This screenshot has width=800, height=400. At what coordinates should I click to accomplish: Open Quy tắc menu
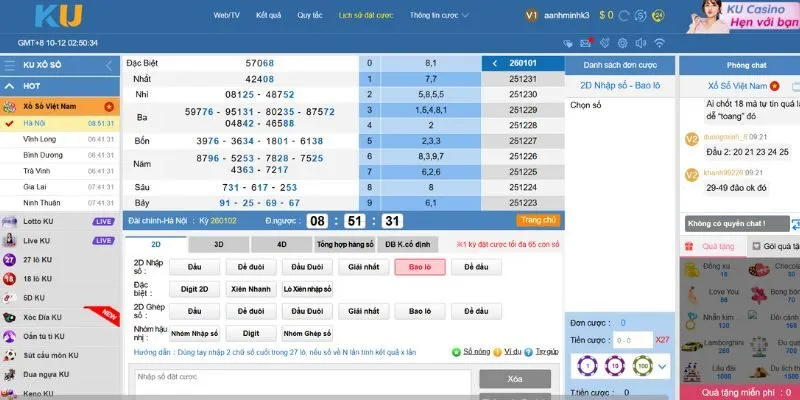310,15
